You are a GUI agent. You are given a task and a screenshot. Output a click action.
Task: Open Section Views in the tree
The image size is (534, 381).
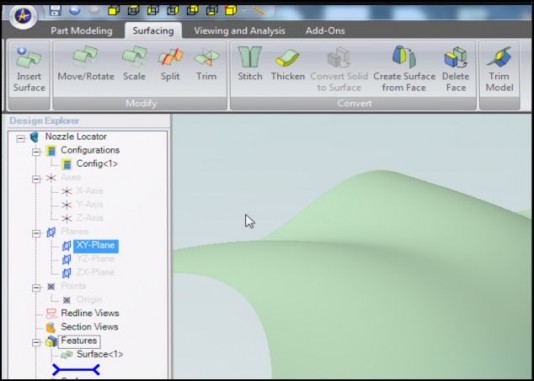coord(90,327)
